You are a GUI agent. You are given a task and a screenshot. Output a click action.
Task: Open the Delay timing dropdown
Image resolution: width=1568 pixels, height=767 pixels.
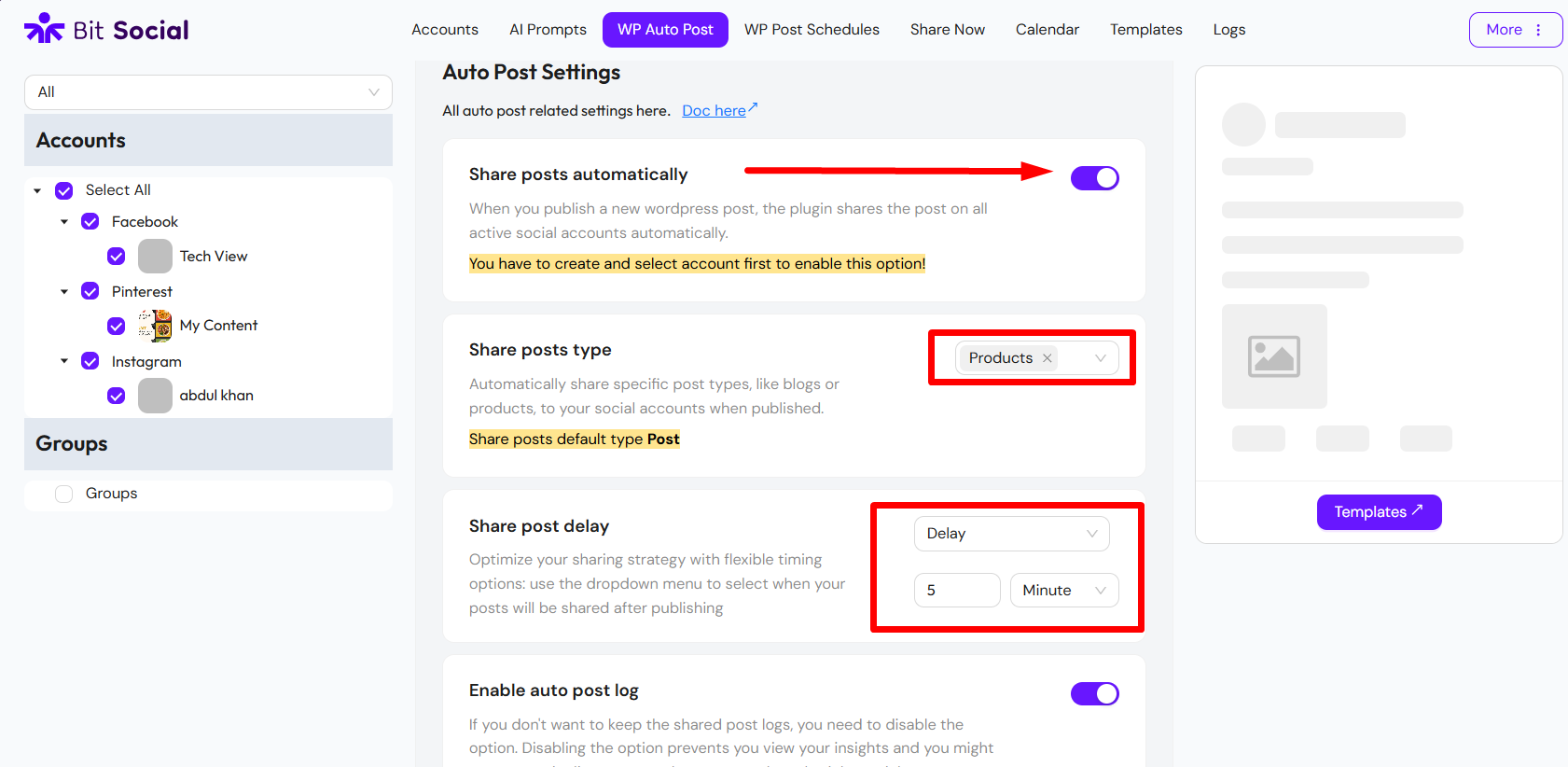click(x=1011, y=533)
